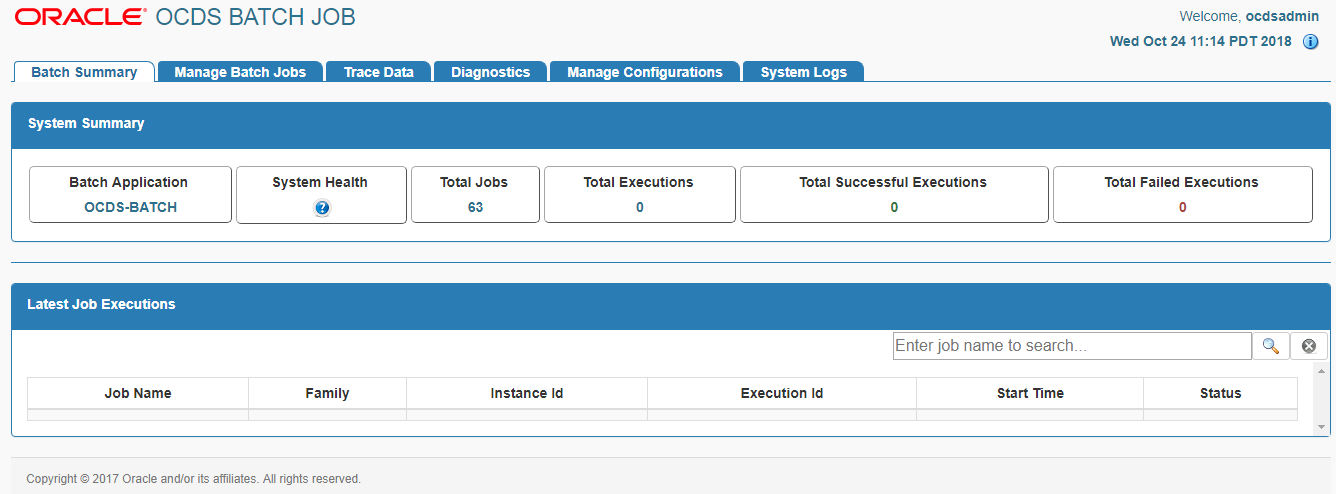The height and width of the screenshot is (494, 1336).
Task: Click the OCDS-BATCH application name
Action: pyautogui.click(x=130, y=207)
